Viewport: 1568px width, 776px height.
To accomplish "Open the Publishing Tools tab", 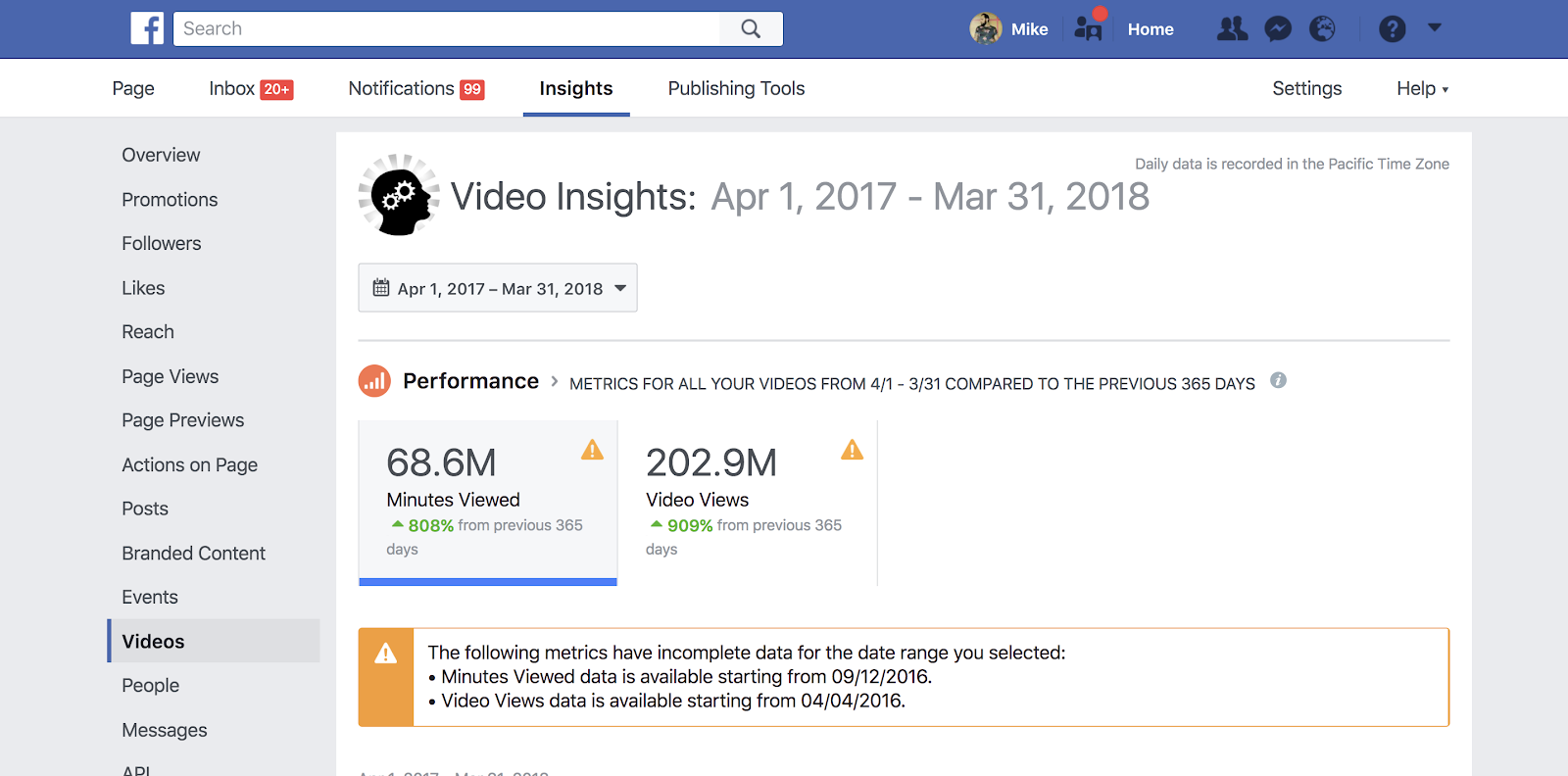I will click(736, 88).
